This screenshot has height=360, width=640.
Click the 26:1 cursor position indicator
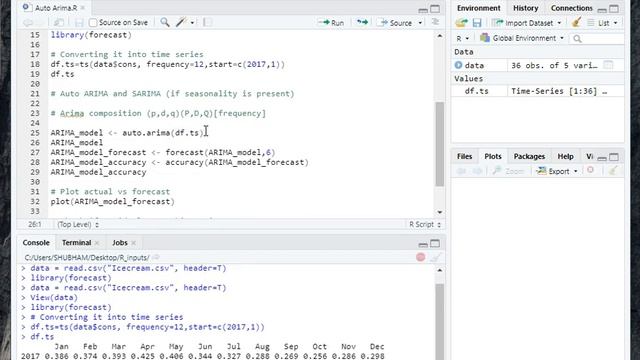click(x=35, y=224)
